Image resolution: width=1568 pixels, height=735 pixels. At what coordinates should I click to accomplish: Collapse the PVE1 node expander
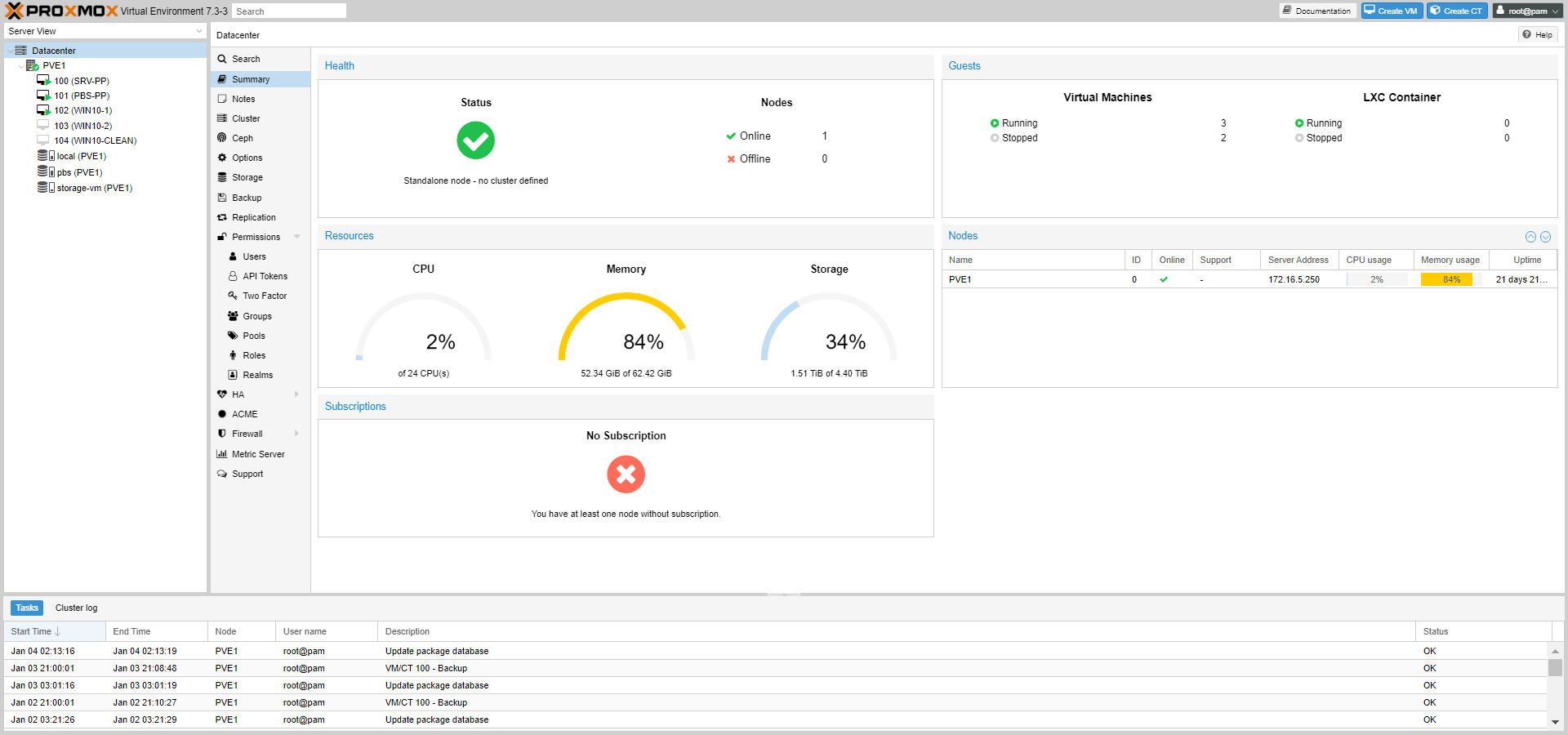[x=21, y=66]
